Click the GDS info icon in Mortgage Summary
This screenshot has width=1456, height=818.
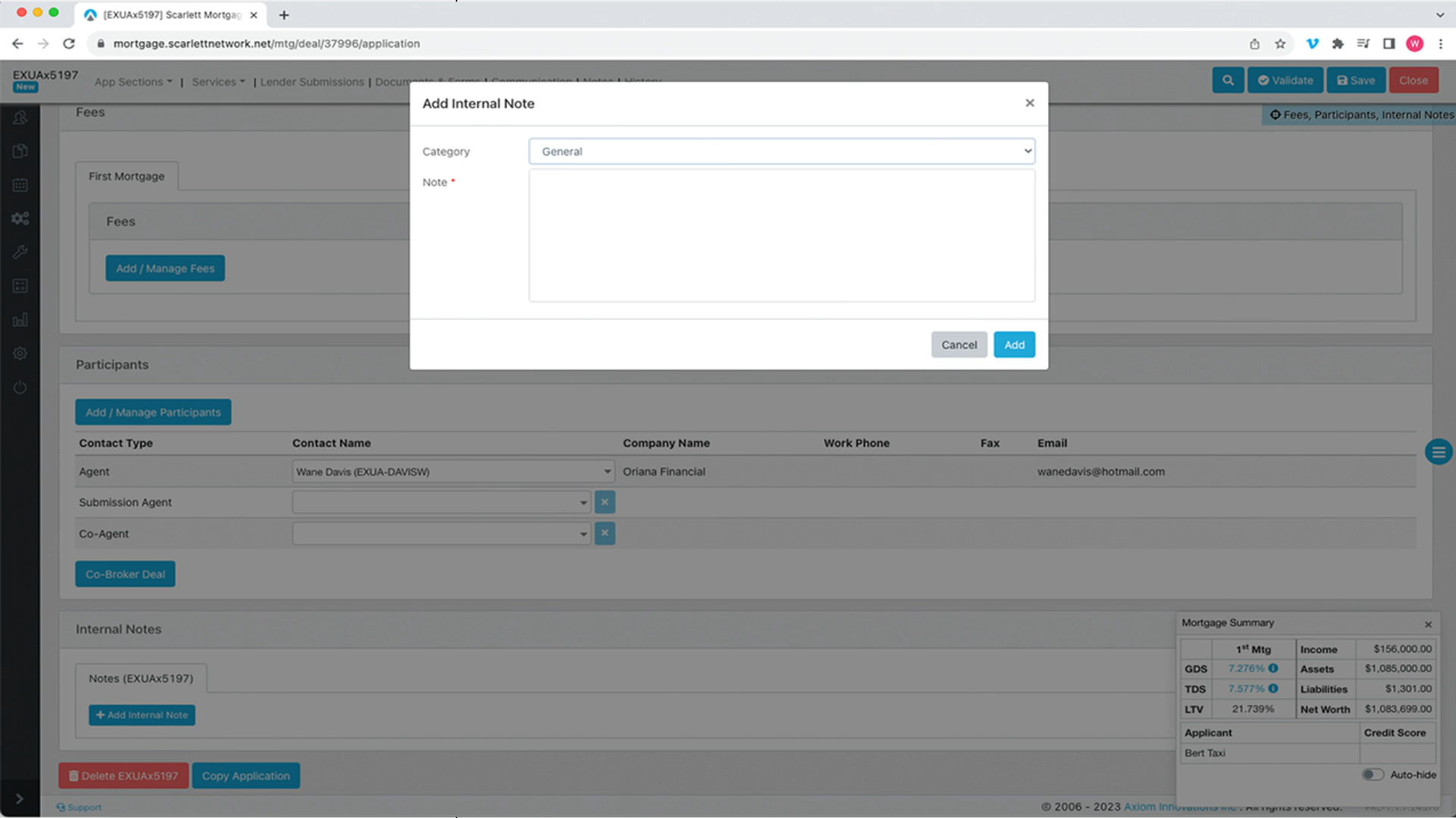coord(1273,669)
